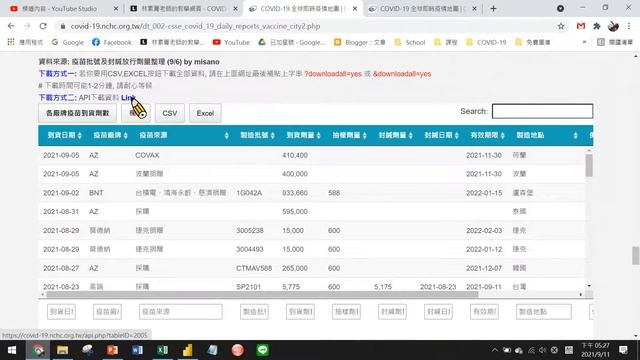Open the Gmail extension icon

point(581,26)
